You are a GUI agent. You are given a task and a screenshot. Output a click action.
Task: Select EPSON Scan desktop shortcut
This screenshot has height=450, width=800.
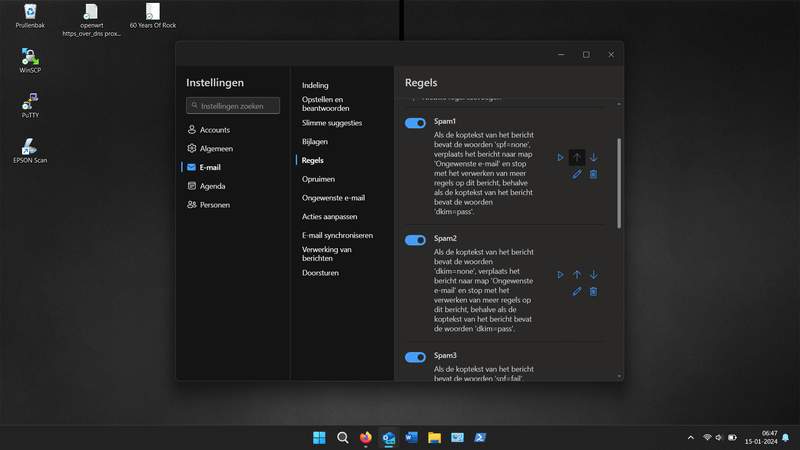(30, 151)
